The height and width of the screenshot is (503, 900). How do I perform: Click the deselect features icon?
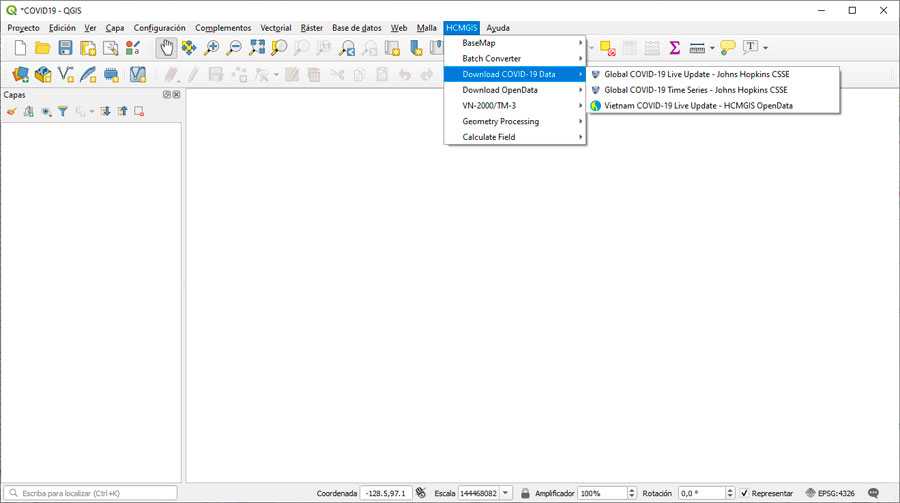pyautogui.click(x=607, y=48)
